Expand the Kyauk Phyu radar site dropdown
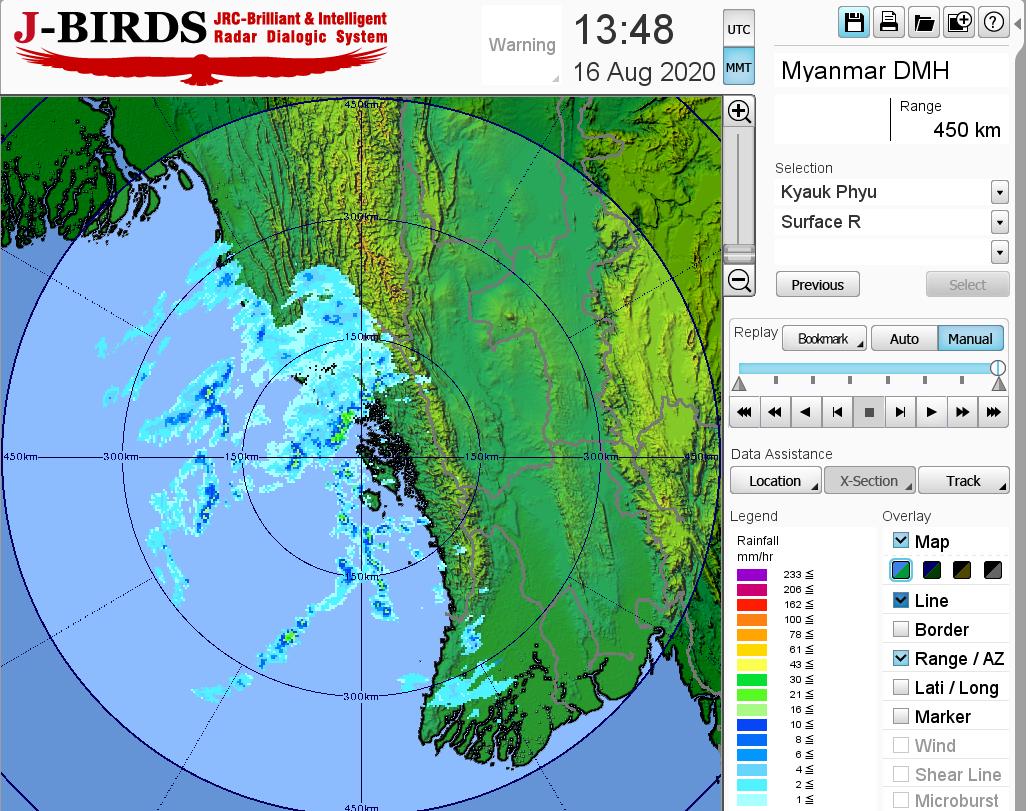This screenshot has height=811, width=1030. (x=999, y=192)
